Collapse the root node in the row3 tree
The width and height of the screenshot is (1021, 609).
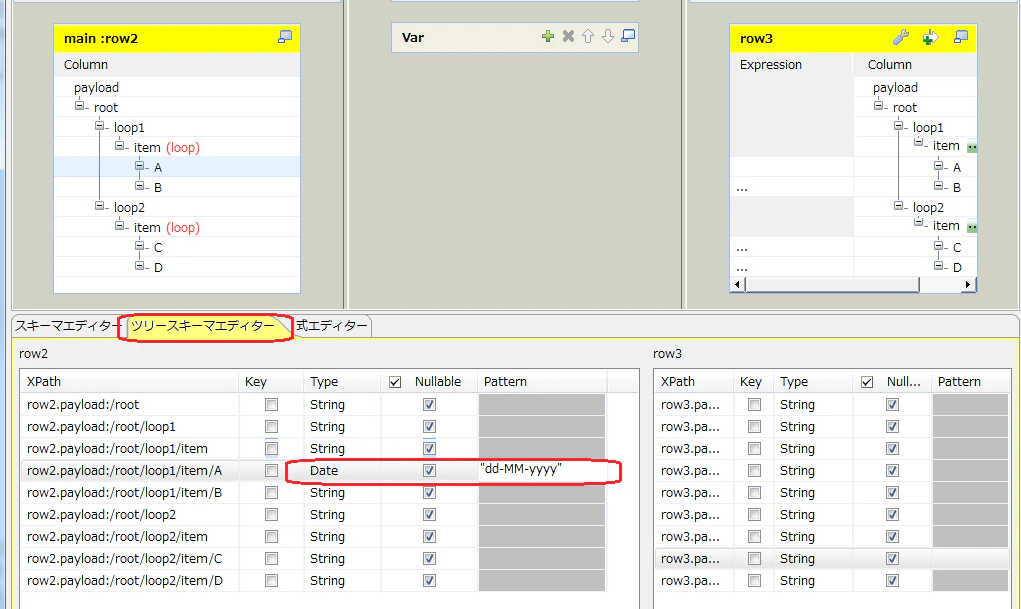coord(878,106)
